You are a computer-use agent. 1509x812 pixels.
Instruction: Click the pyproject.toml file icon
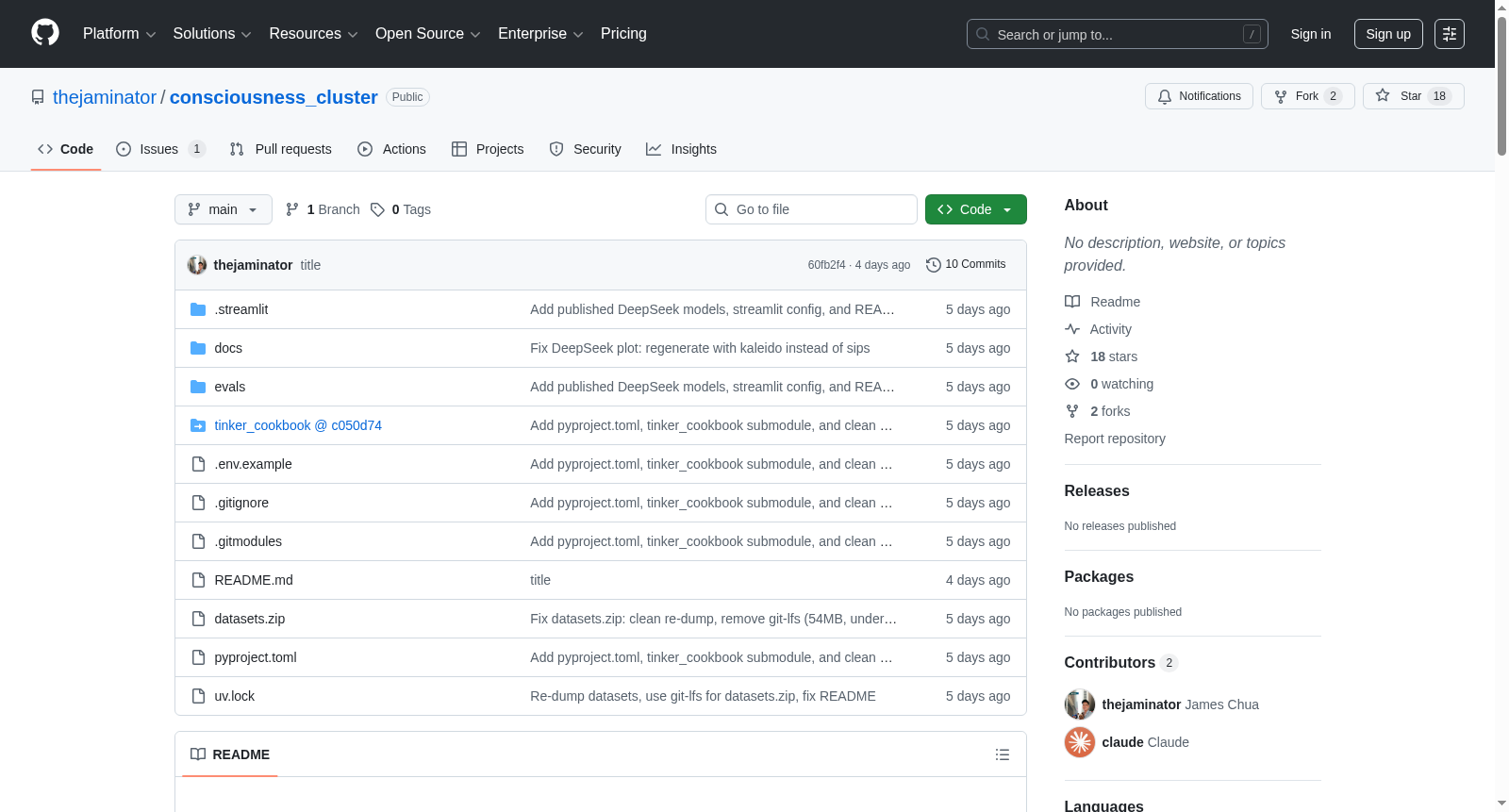pos(198,657)
